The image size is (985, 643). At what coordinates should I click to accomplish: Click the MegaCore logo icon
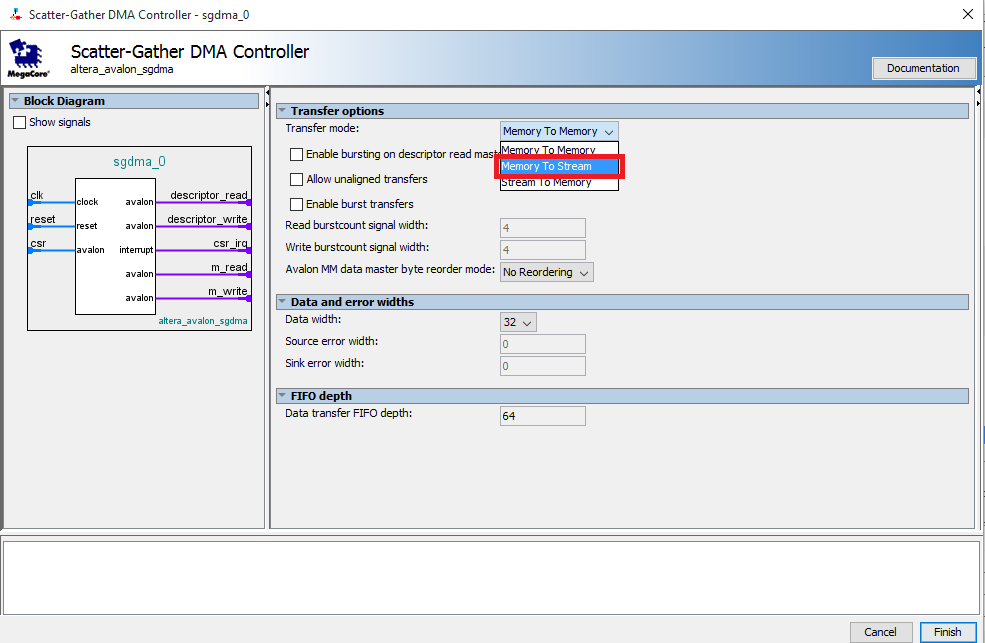pos(26,58)
